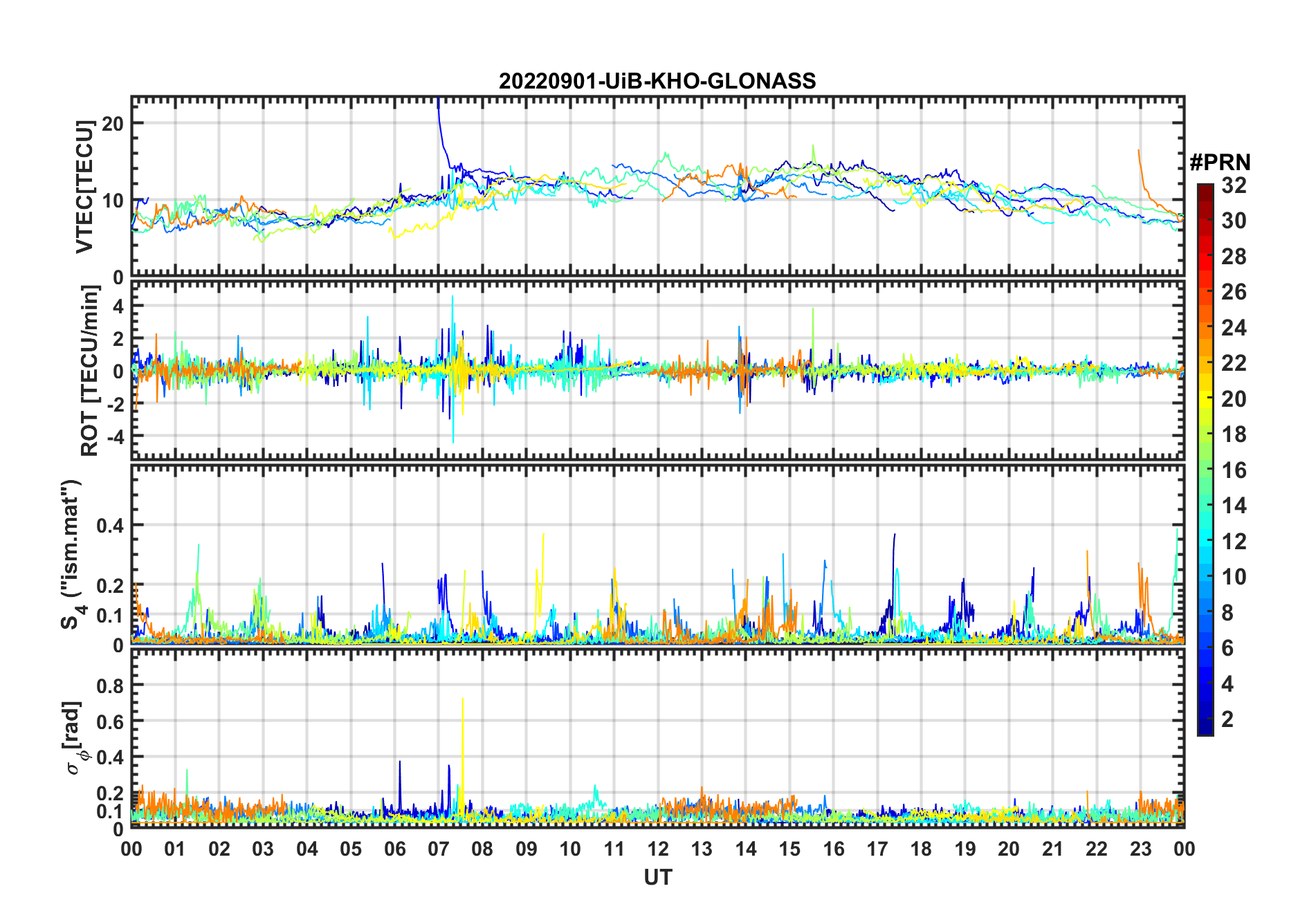Click x-axis hour label 03

[x=263, y=849]
